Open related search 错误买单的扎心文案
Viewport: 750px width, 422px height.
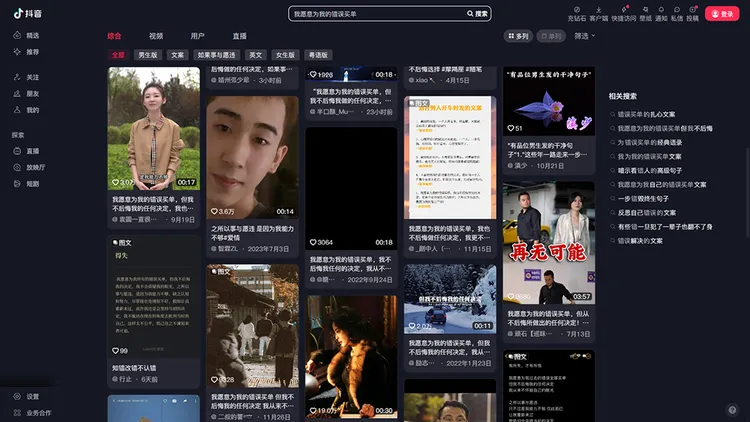[646, 114]
